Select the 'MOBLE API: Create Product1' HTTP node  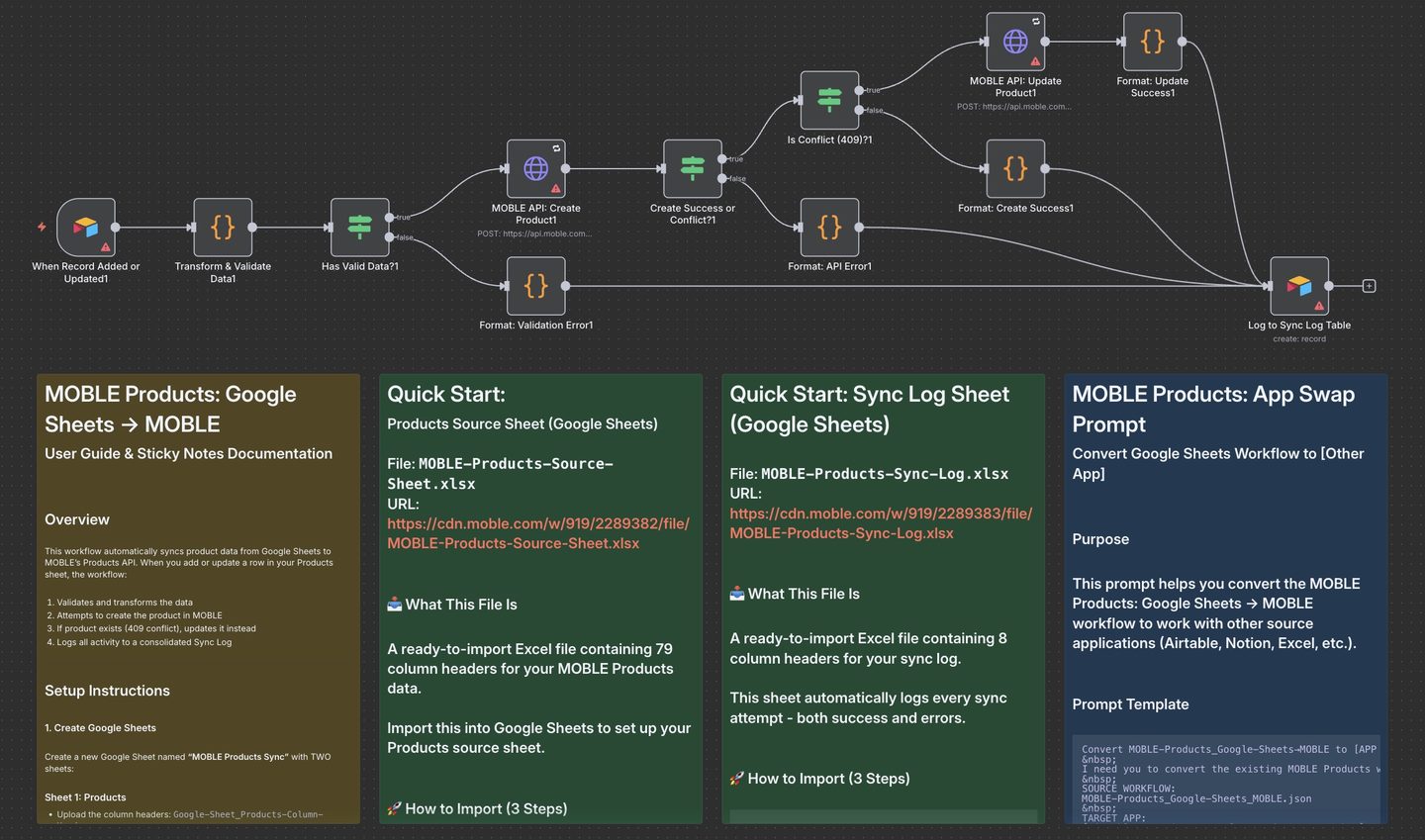[x=535, y=169]
